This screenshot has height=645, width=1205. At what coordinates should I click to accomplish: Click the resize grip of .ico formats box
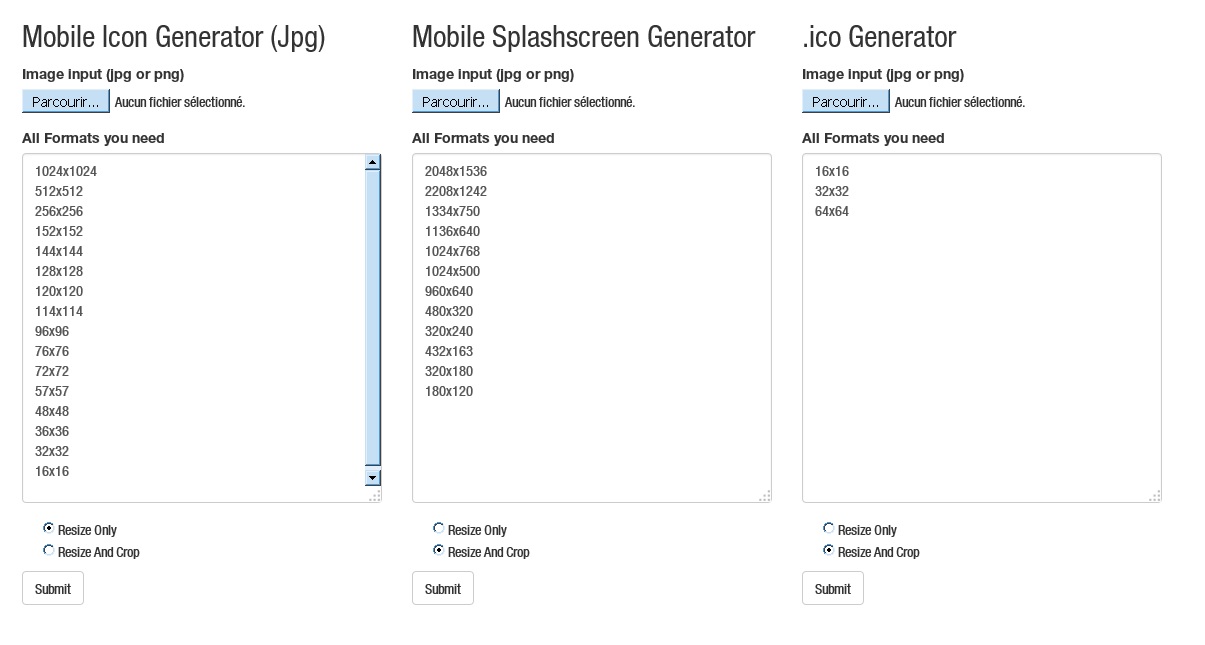[x=1156, y=495]
